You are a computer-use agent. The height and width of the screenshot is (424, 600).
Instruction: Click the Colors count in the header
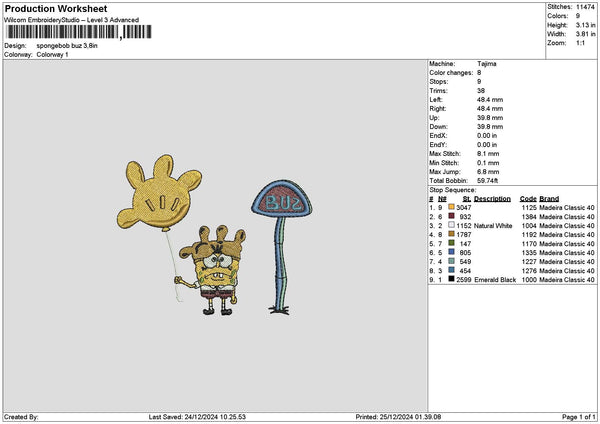[x=577, y=16]
